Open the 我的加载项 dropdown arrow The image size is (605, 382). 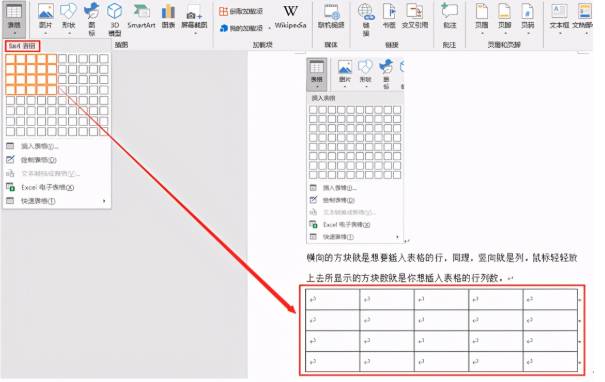(x=269, y=28)
